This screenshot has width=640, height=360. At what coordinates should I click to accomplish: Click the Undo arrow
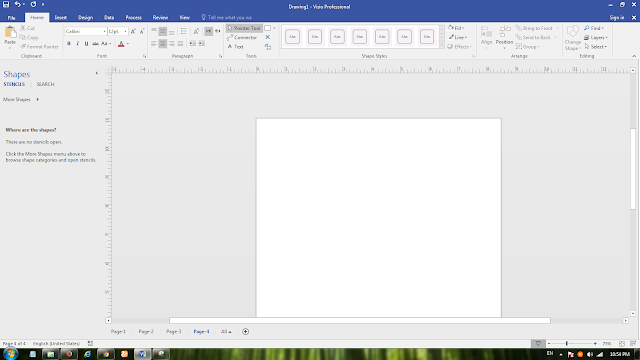[x=18, y=4]
